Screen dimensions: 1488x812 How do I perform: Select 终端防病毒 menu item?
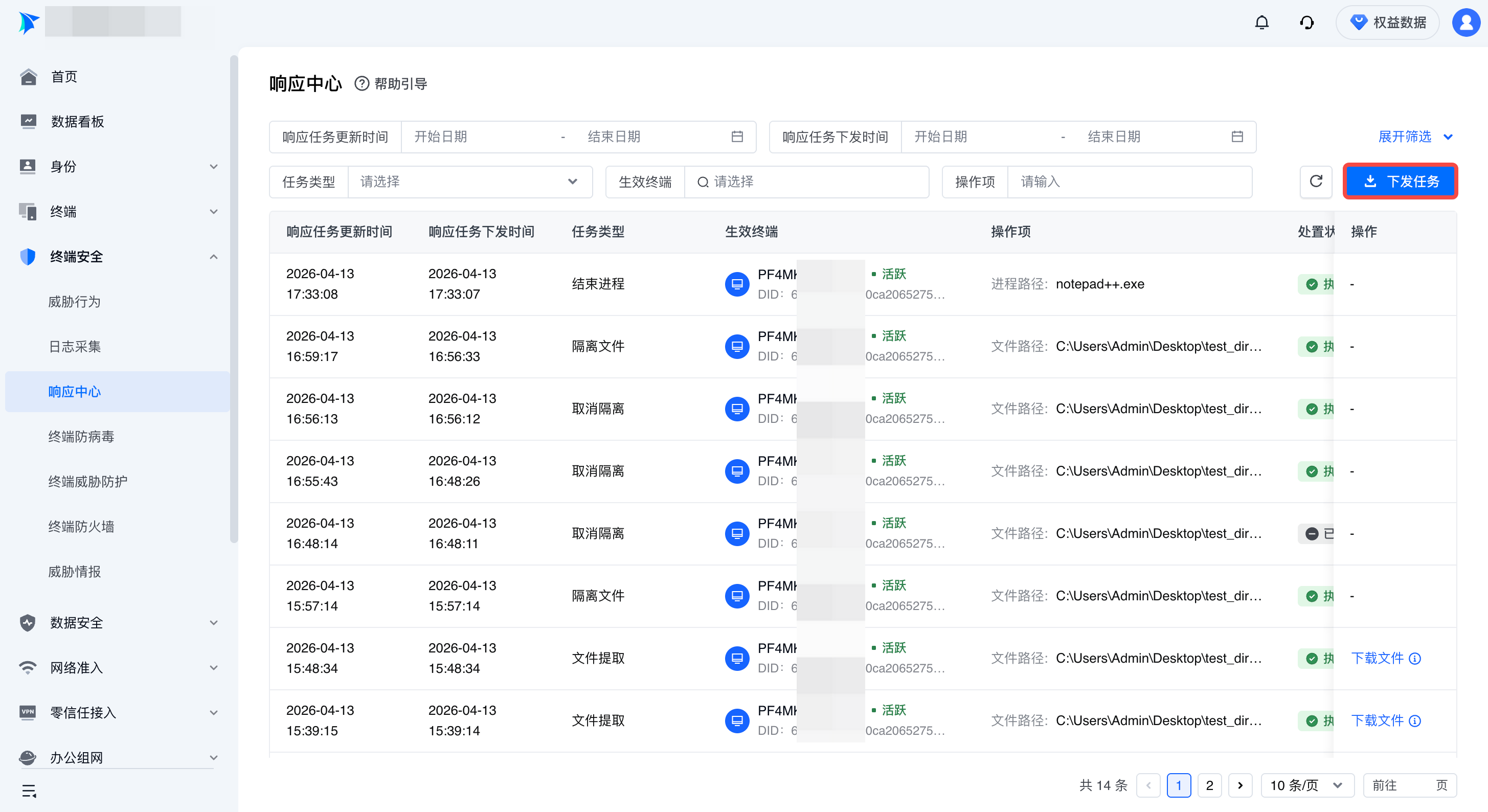pyautogui.click(x=81, y=437)
